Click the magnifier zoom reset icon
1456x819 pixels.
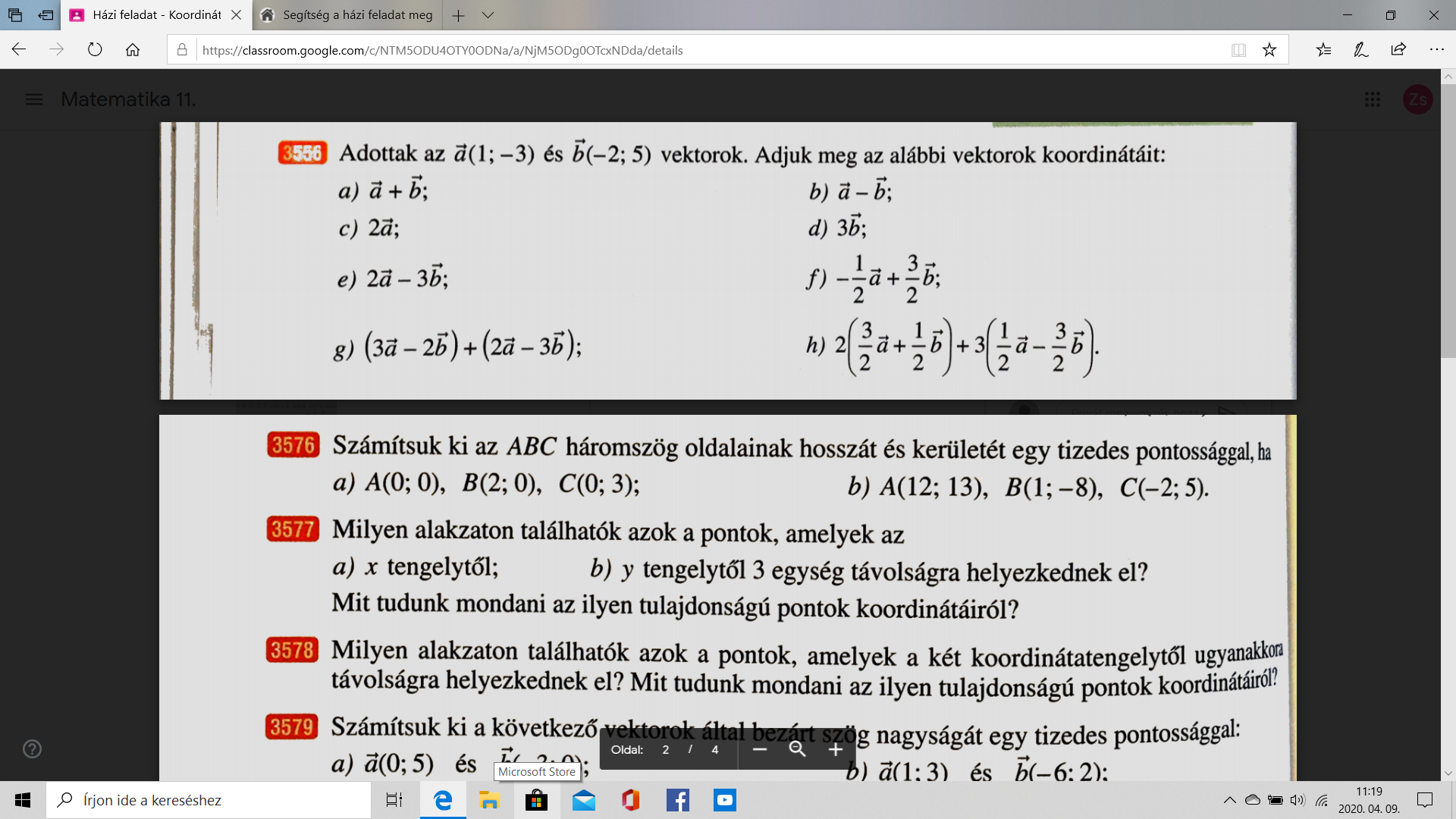[797, 749]
